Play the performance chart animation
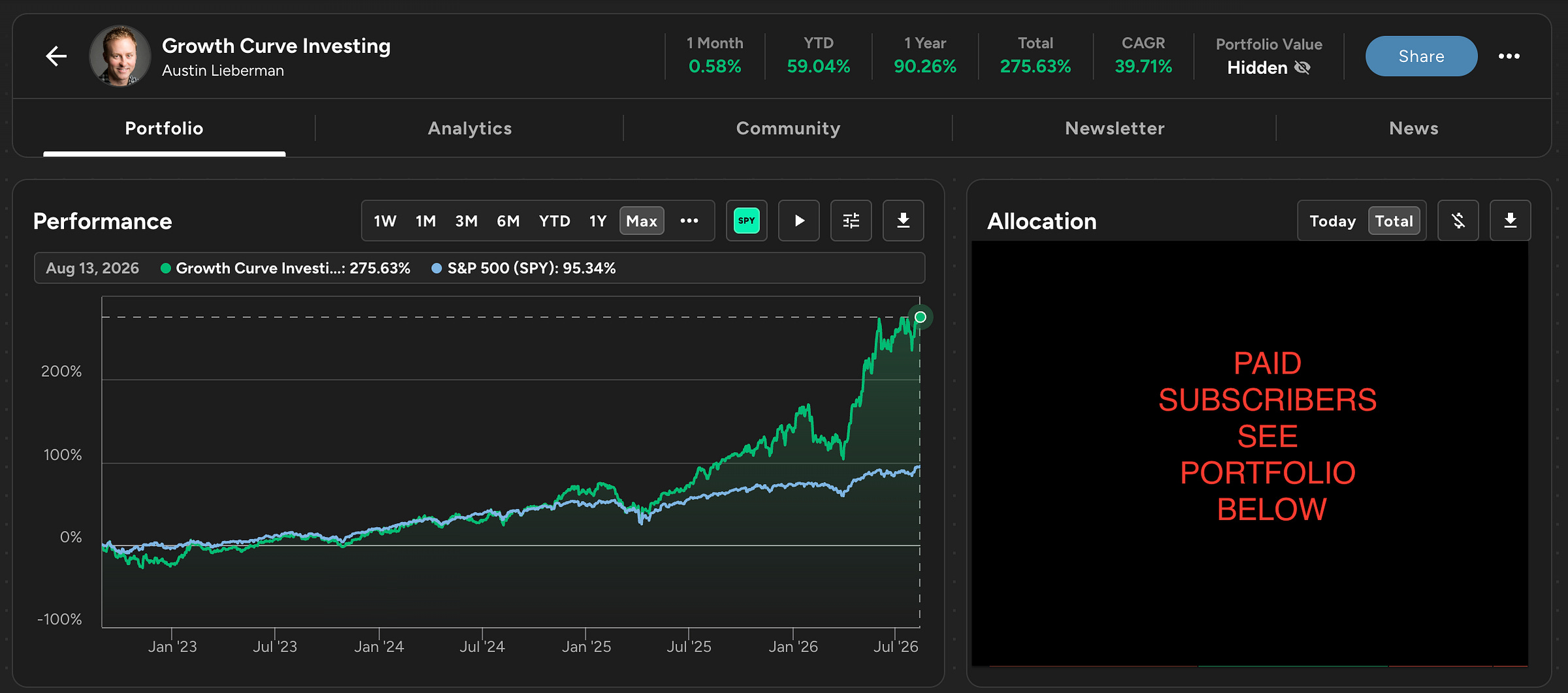1568x693 pixels. tap(799, 221)
